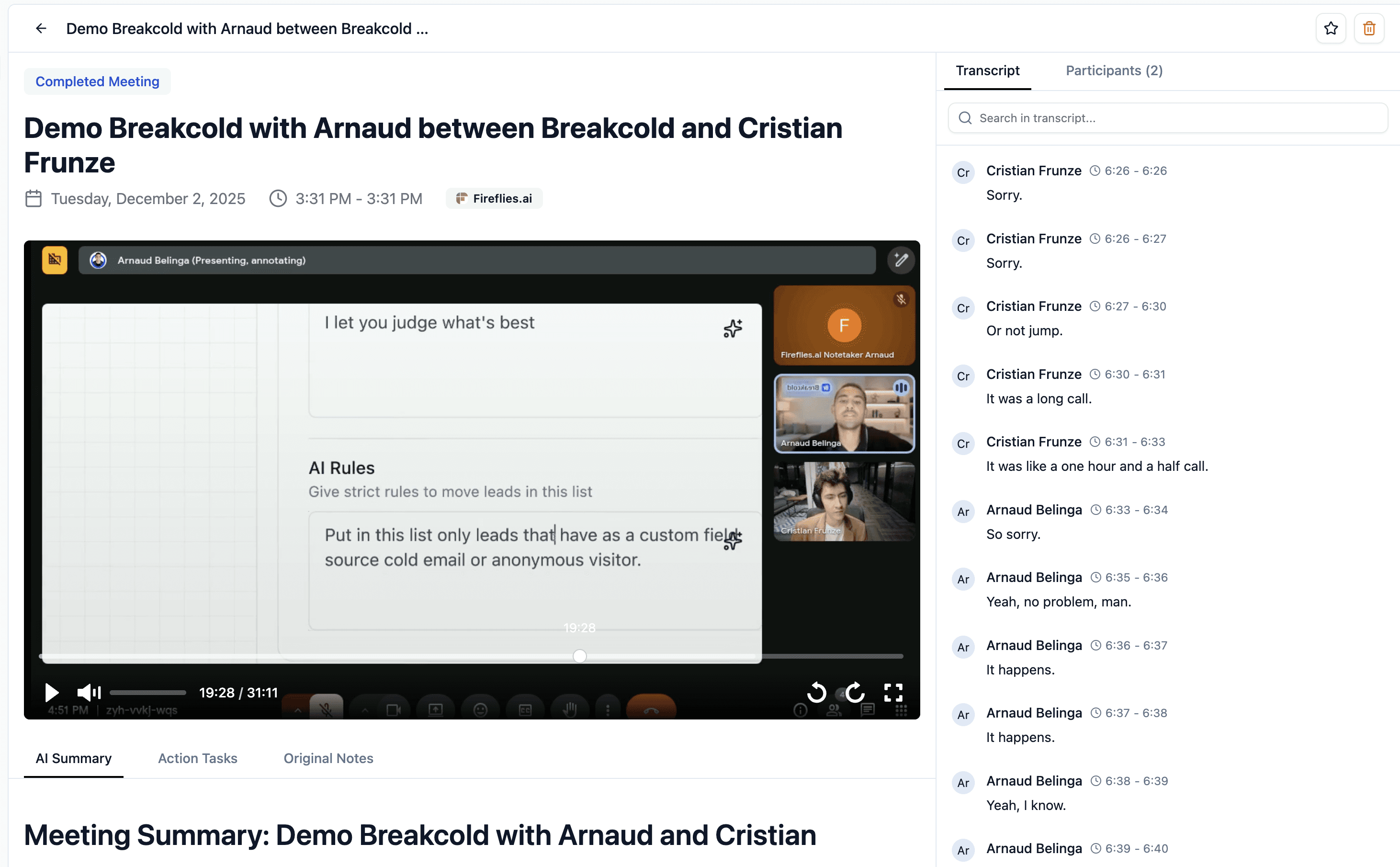Screen dimensions: 1400x867
Task: Select Arnaud Belinga's video tile
Action: [x=844, y=413]
